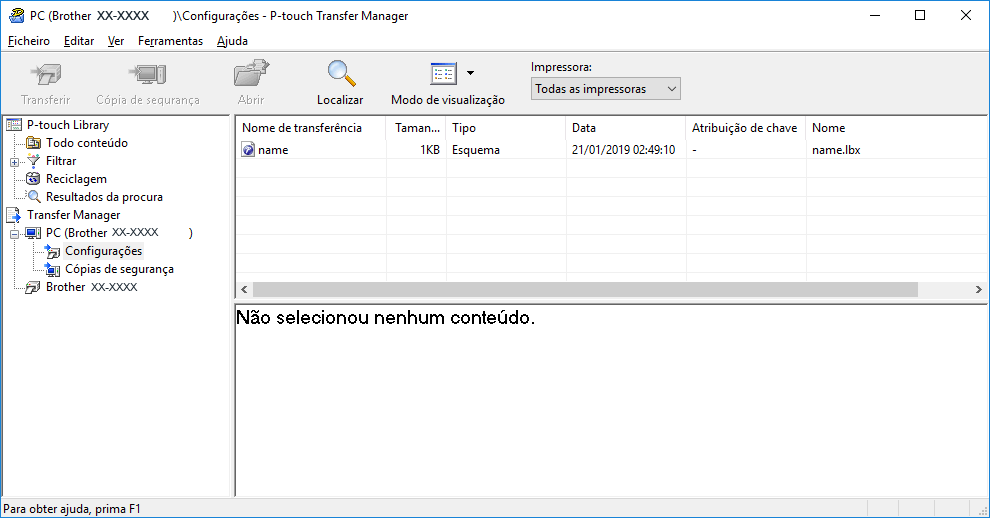
Task: Select Transfer Manager tree root
Action: [73, 215]
